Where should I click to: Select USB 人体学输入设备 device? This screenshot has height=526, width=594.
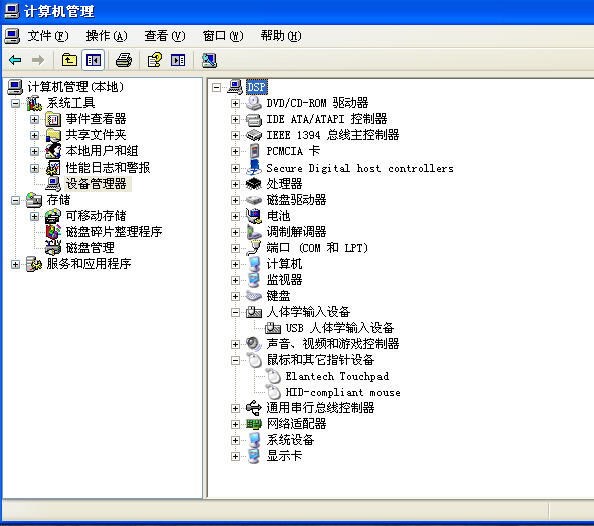coord(340,328)
